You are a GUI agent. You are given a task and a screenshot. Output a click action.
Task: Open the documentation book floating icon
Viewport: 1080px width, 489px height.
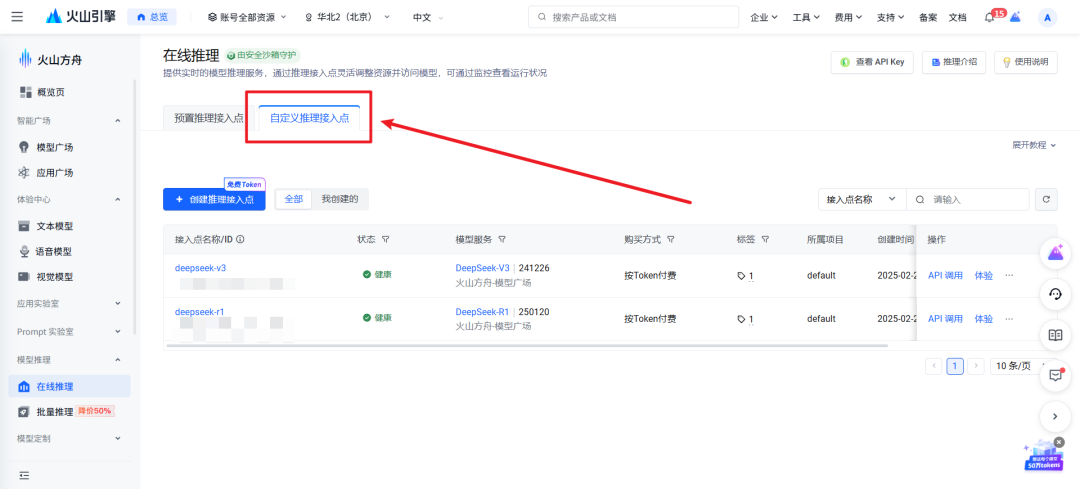(1055, 335)
